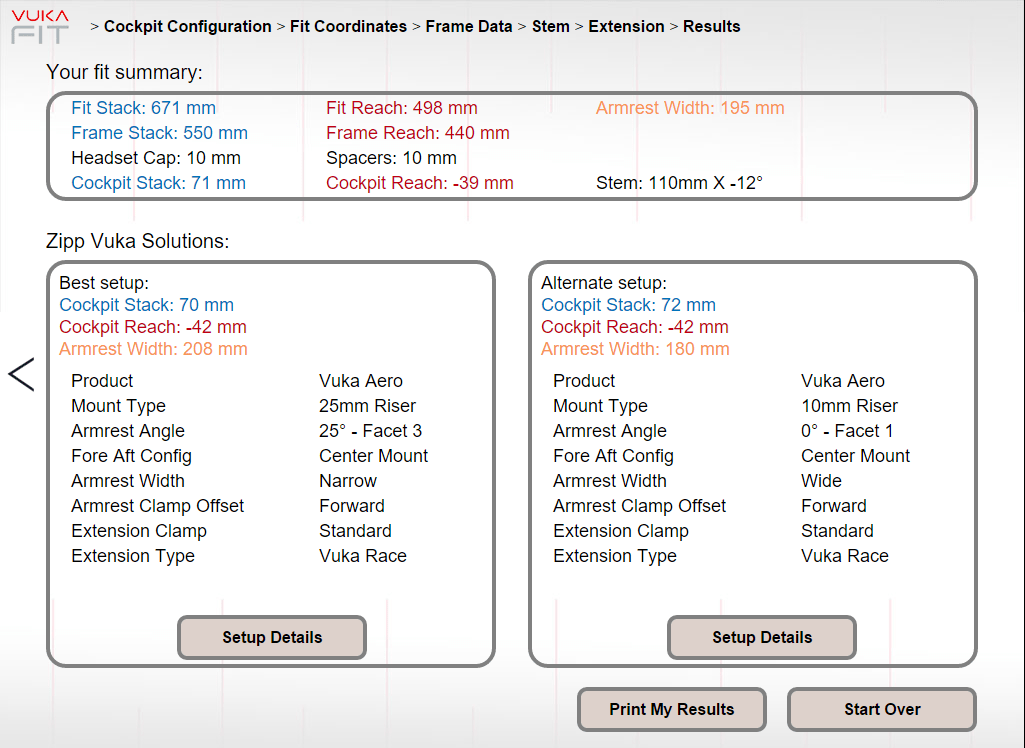Print My Results button

pos(671,709)
